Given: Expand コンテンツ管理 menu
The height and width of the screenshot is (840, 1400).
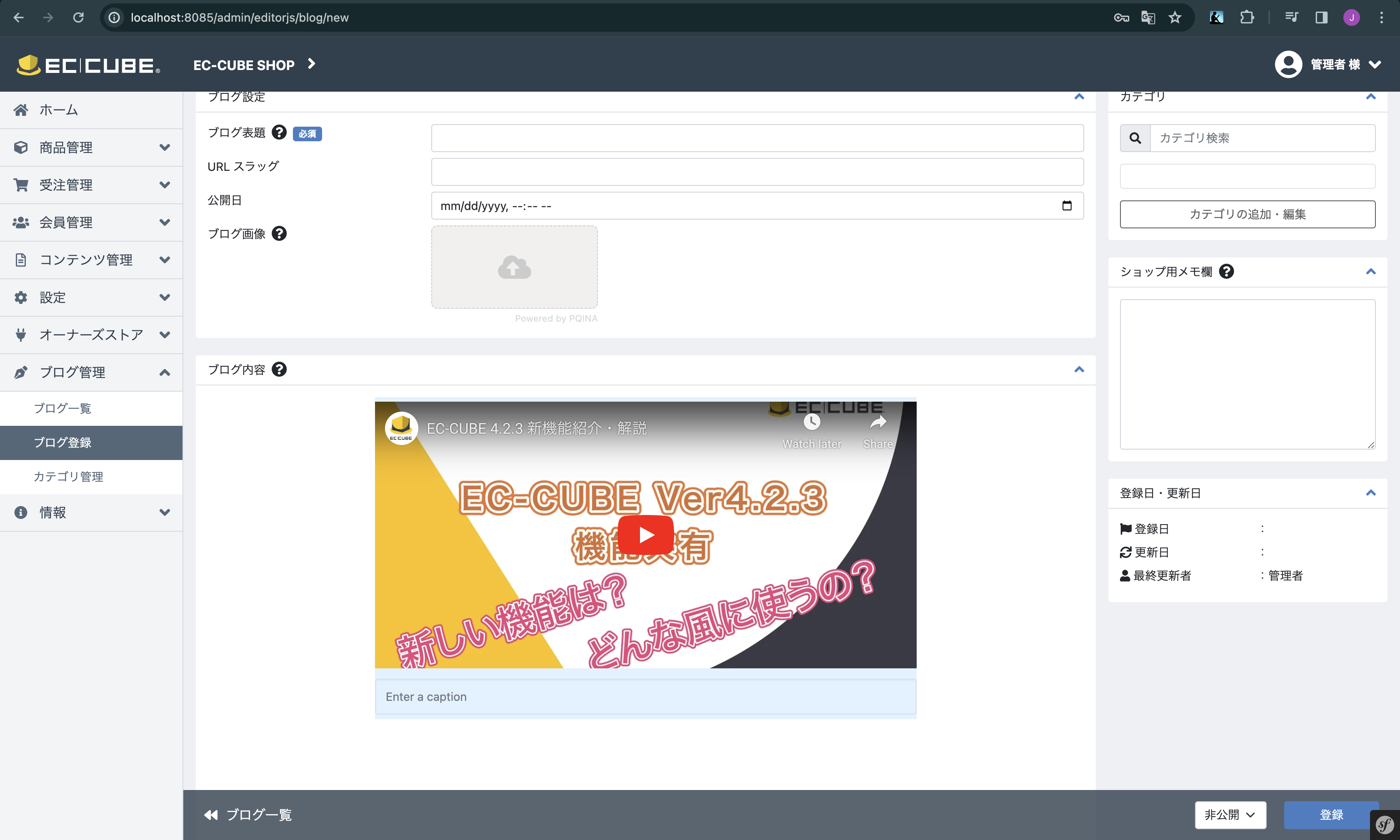Looking at the screenshot, I should click(x=91, y=260).
